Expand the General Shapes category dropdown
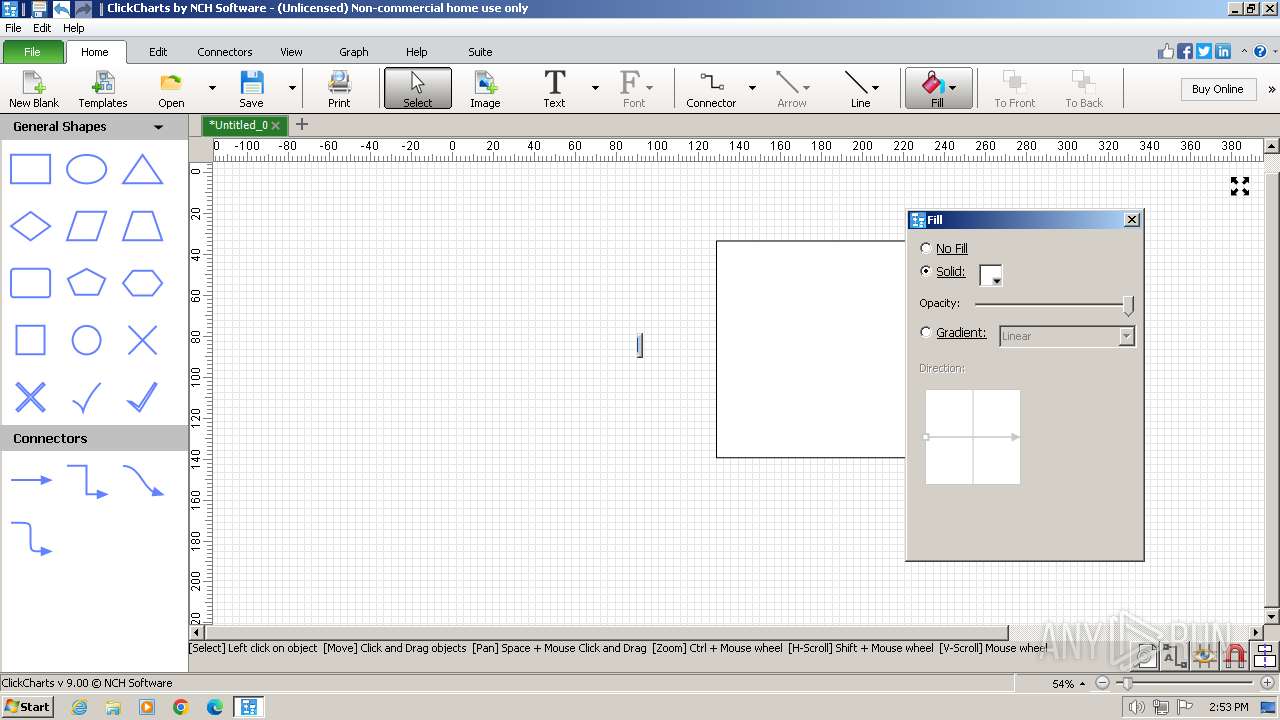This screenshot has height=720, width=1280. pyautogui.click(x=158, y=127)
